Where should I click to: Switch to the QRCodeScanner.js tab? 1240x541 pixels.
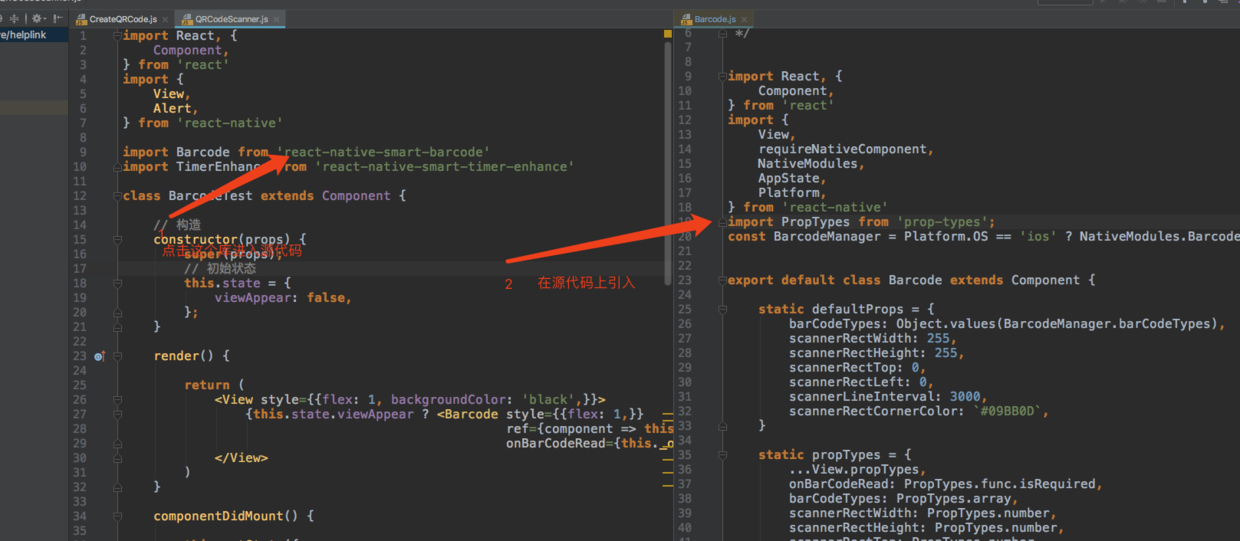[231, 19]
